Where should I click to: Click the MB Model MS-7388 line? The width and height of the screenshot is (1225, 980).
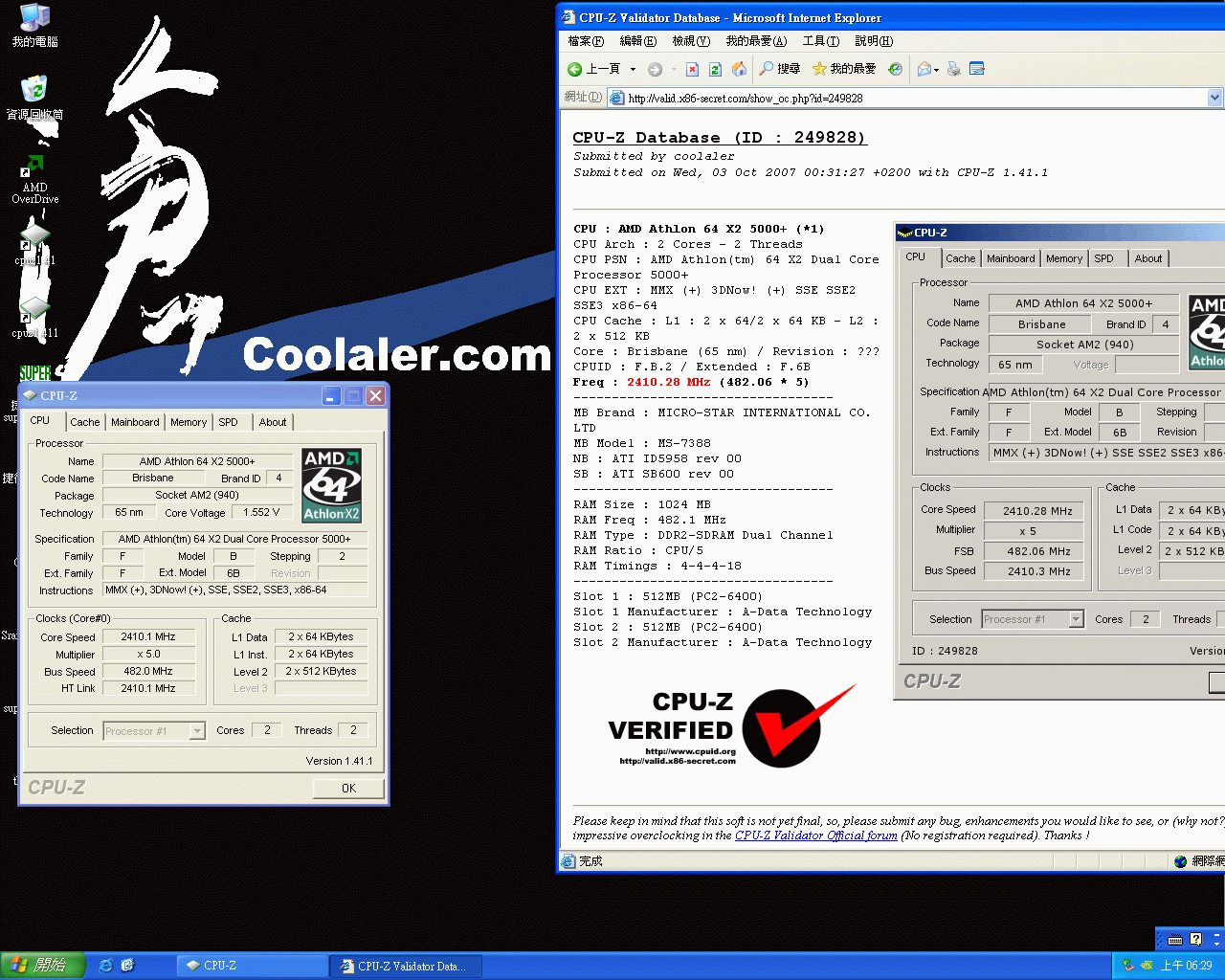tap(642, 443)
